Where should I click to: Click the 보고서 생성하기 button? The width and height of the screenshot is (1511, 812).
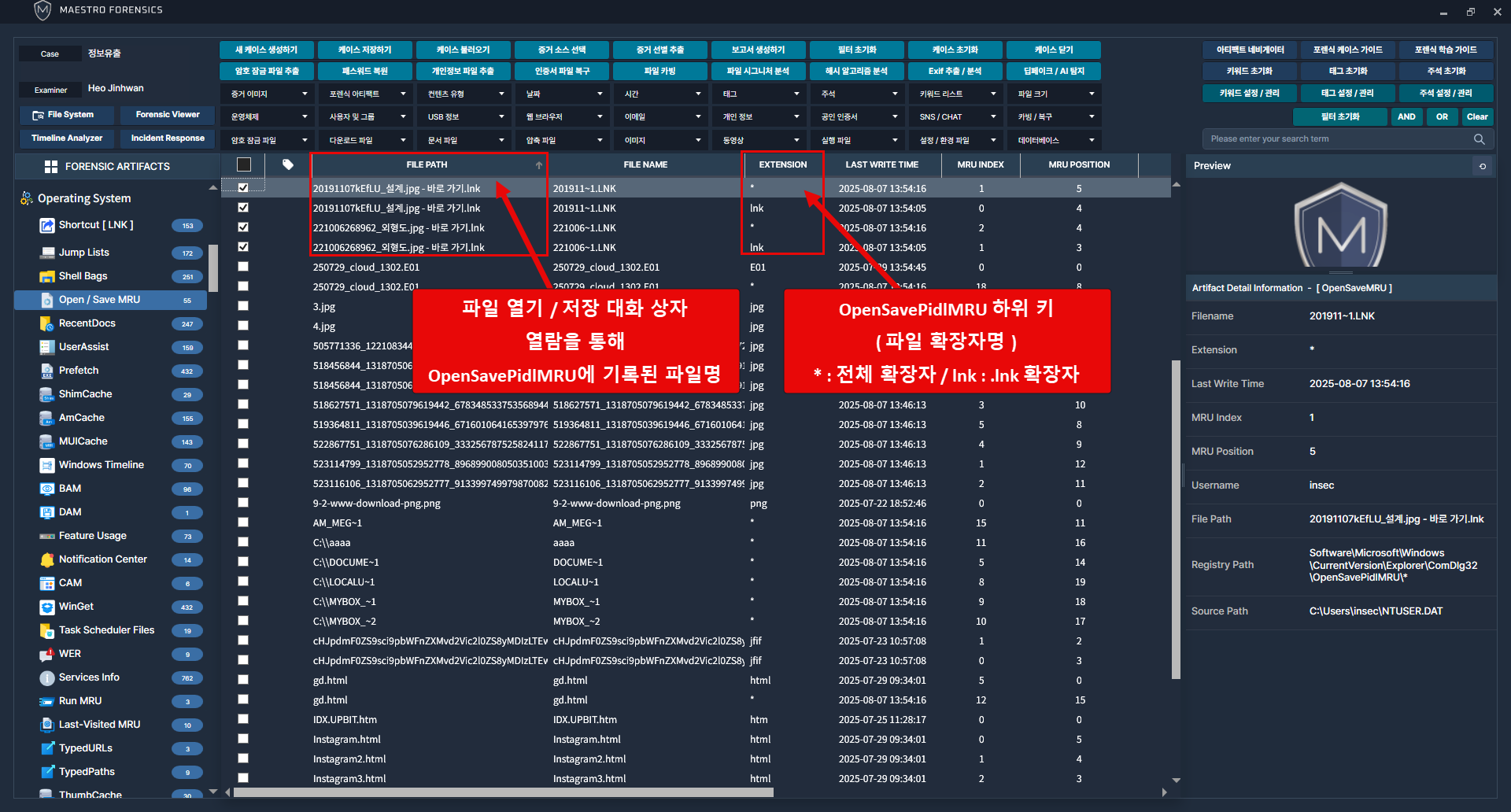click(758, 50)
